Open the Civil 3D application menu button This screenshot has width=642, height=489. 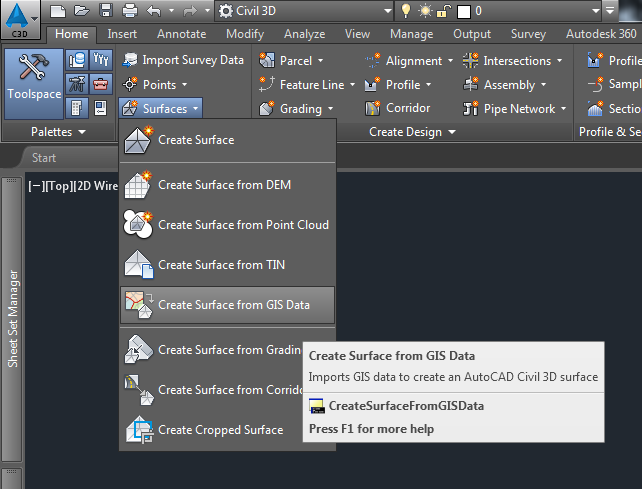point(20,19)
